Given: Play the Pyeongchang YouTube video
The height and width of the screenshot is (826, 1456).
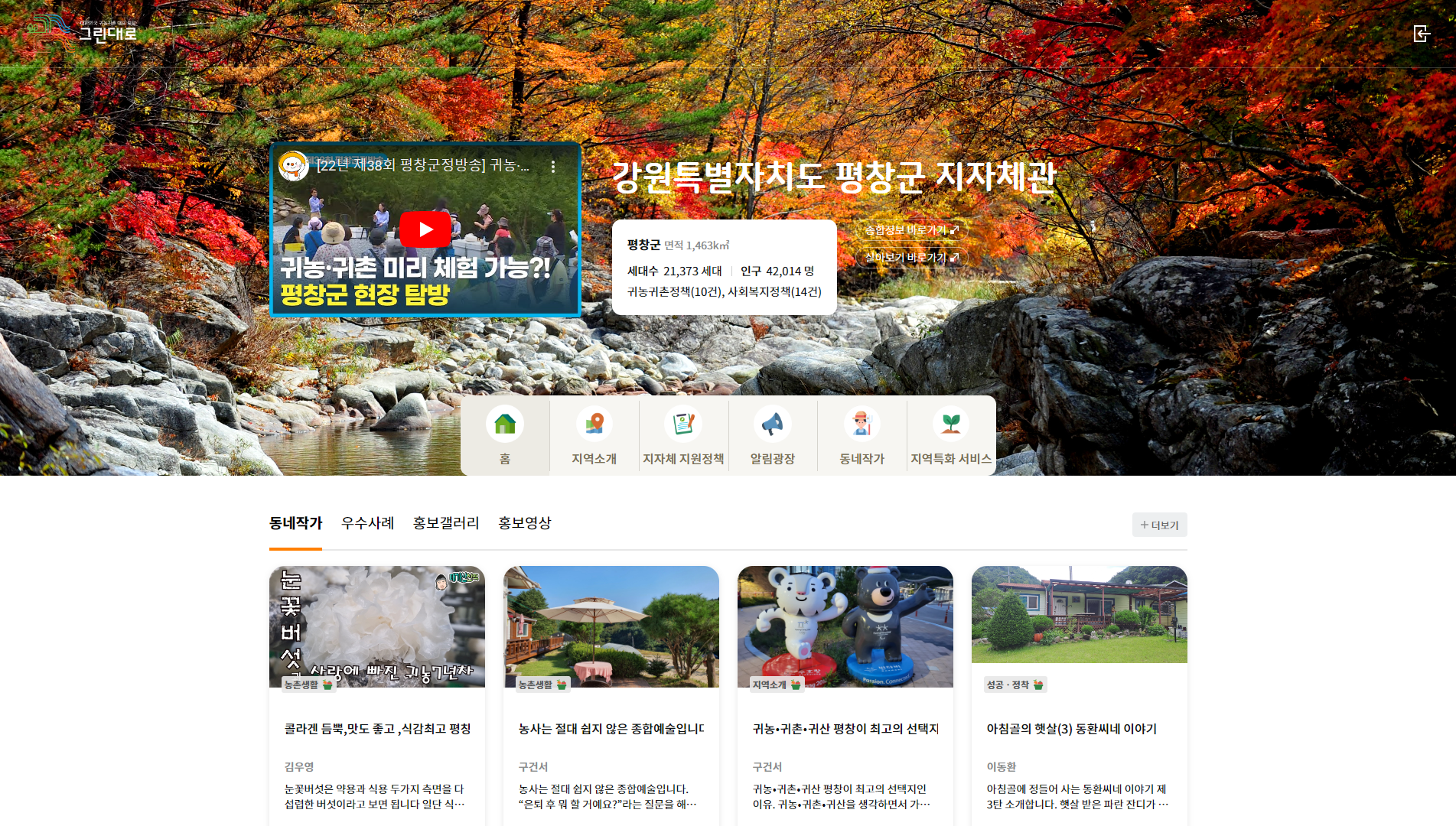Looking at the screenshot, I should coord(425,229).
